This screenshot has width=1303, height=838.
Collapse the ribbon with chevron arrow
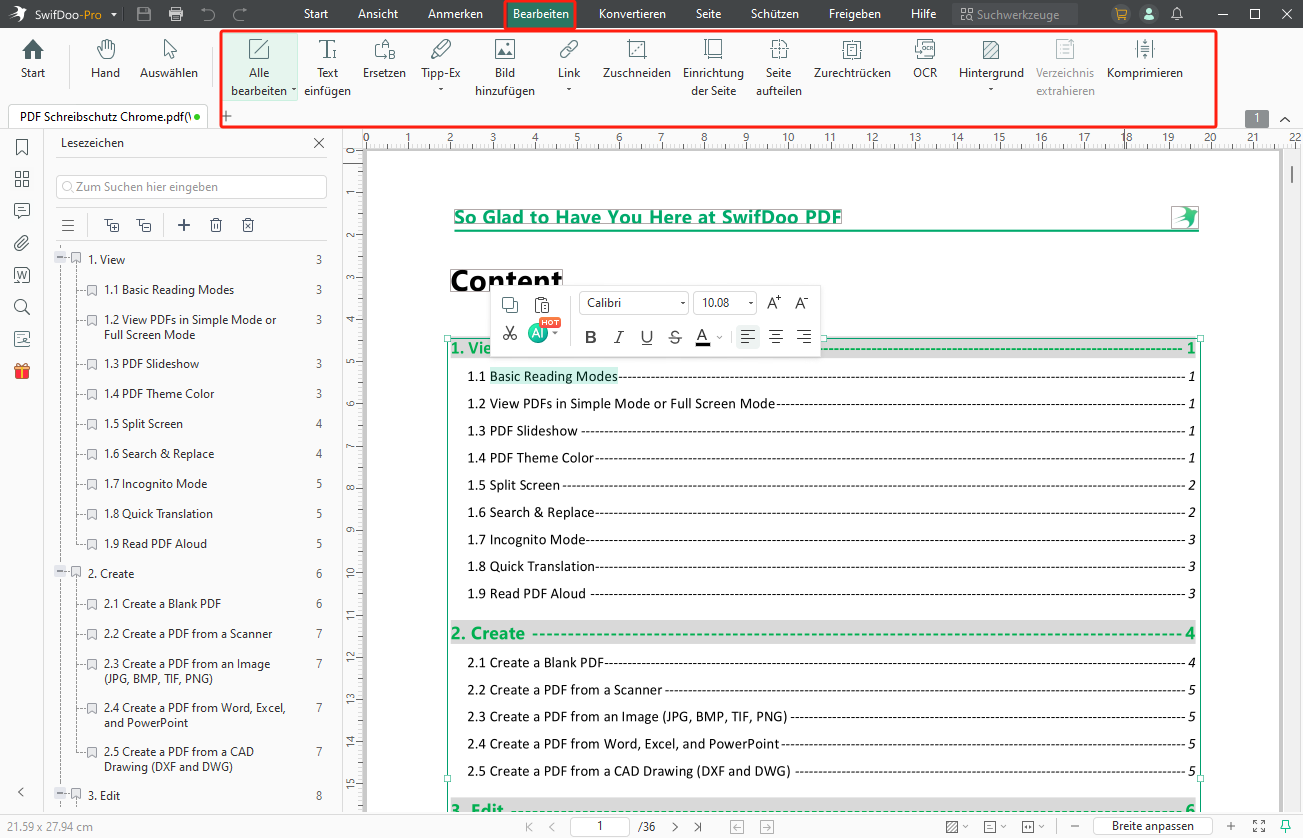(x=1285, y=119)
